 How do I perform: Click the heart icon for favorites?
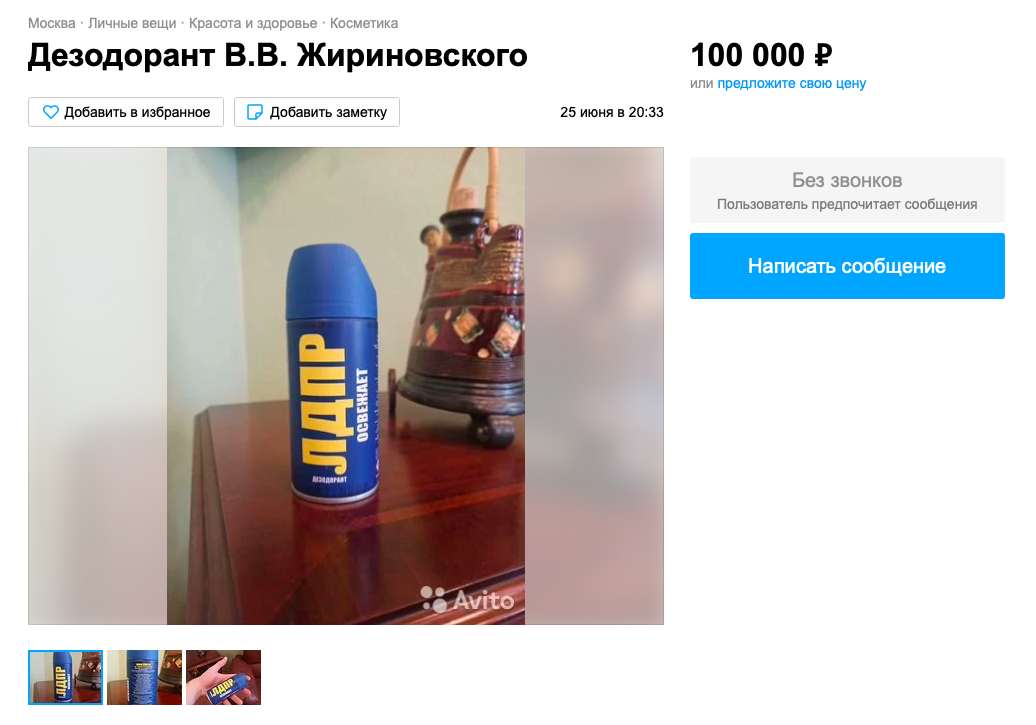point(51,112)
